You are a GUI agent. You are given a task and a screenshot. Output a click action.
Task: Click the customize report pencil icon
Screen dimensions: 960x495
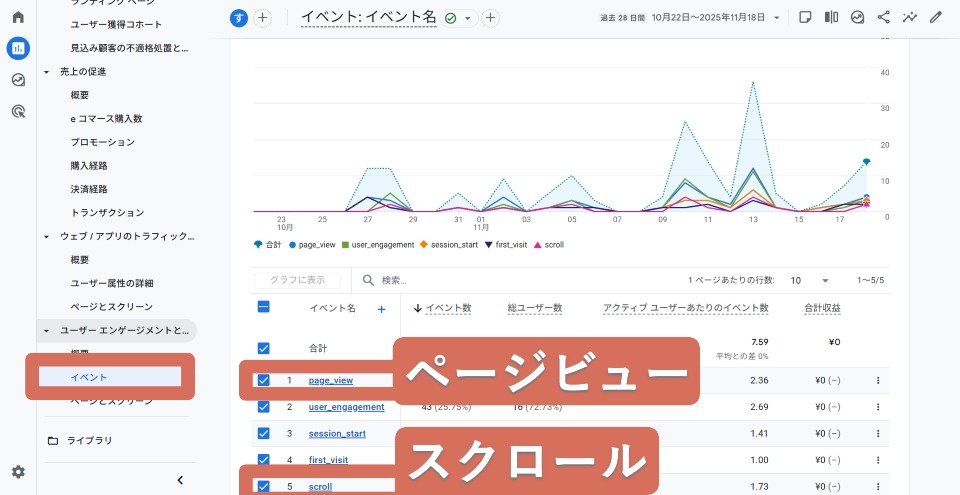(935, 17)
